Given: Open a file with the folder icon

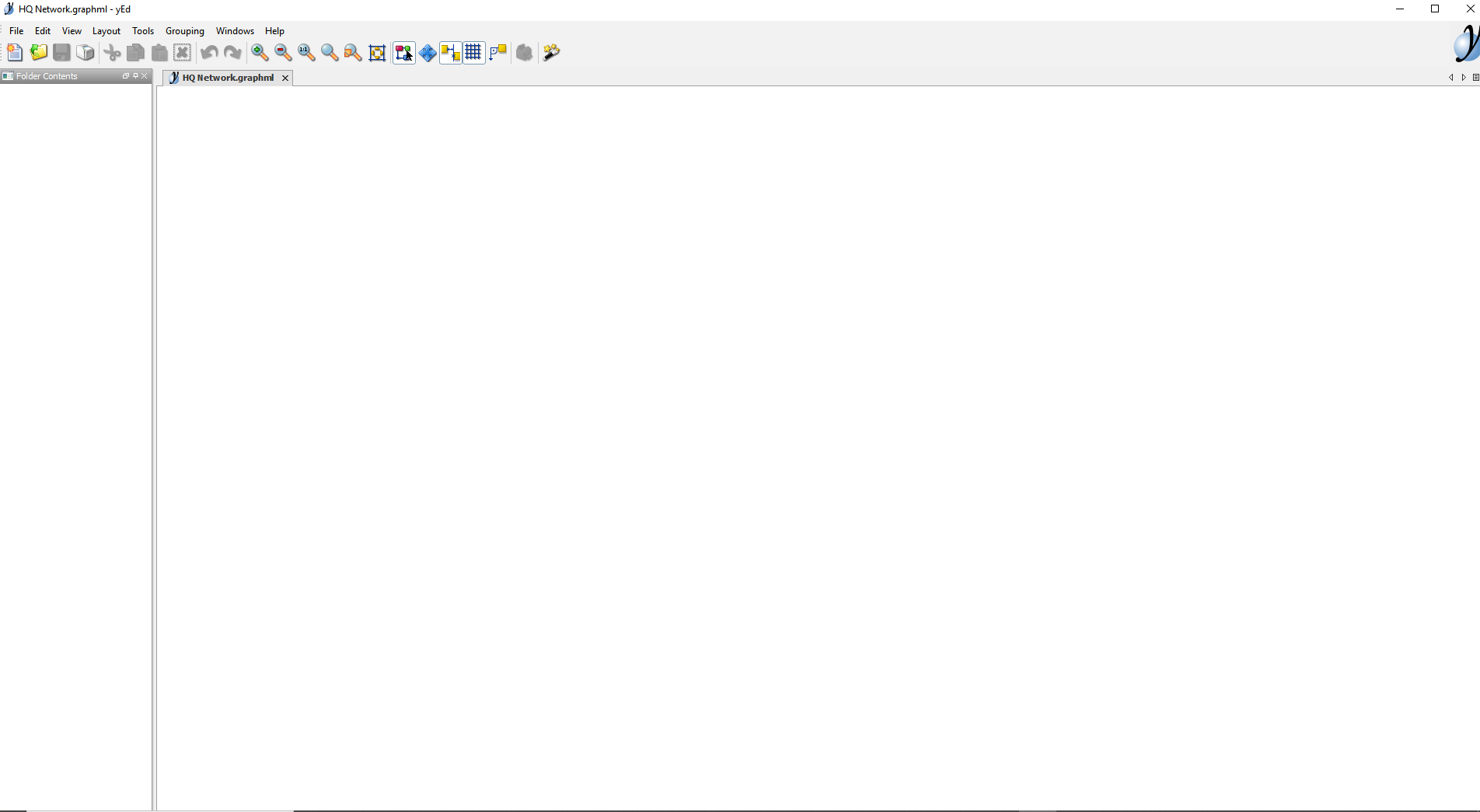Looking at the screenshot, I should (38, 53).
